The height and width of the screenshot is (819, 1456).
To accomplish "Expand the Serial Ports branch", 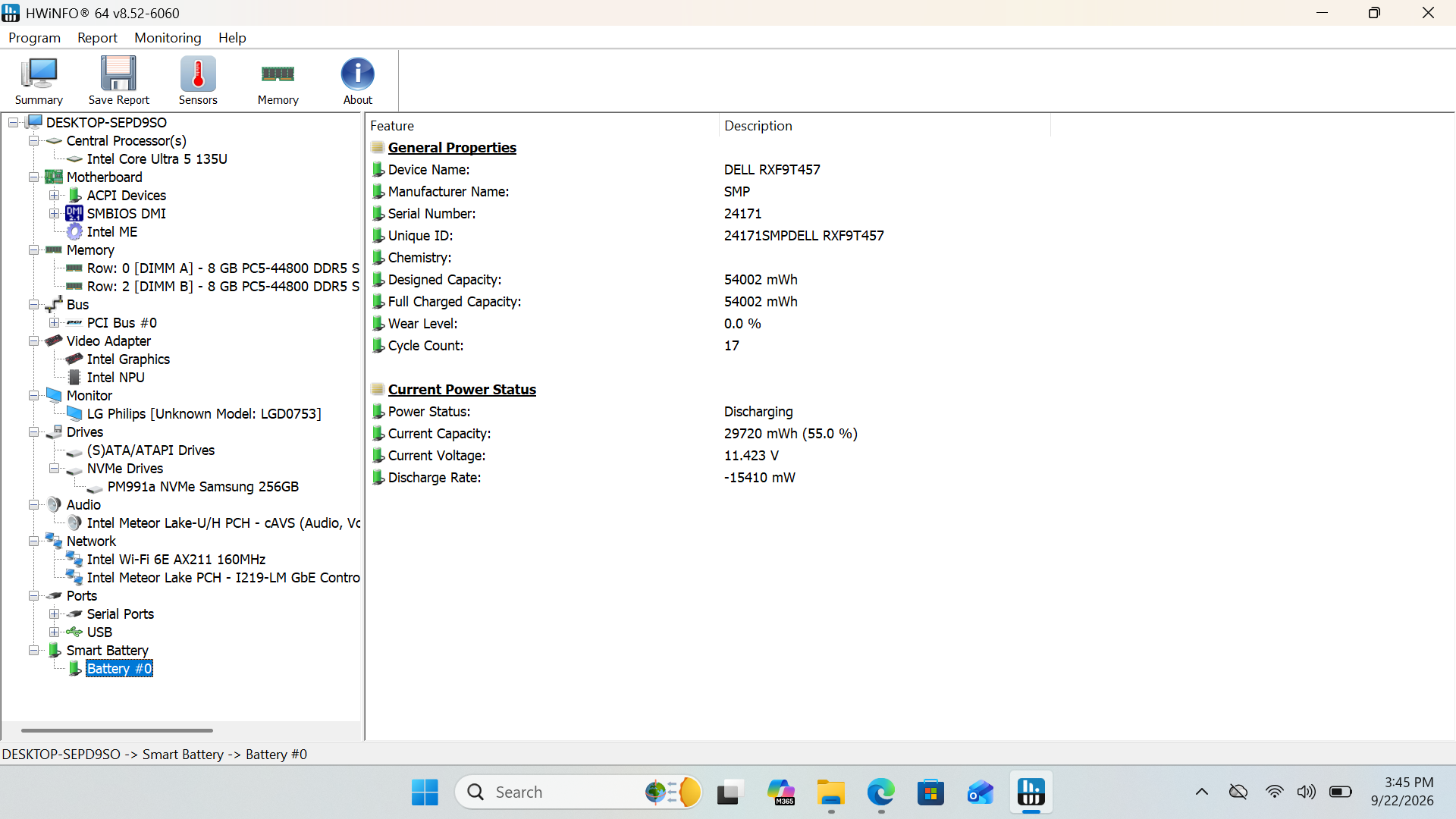I will click(x=54, y=613).
